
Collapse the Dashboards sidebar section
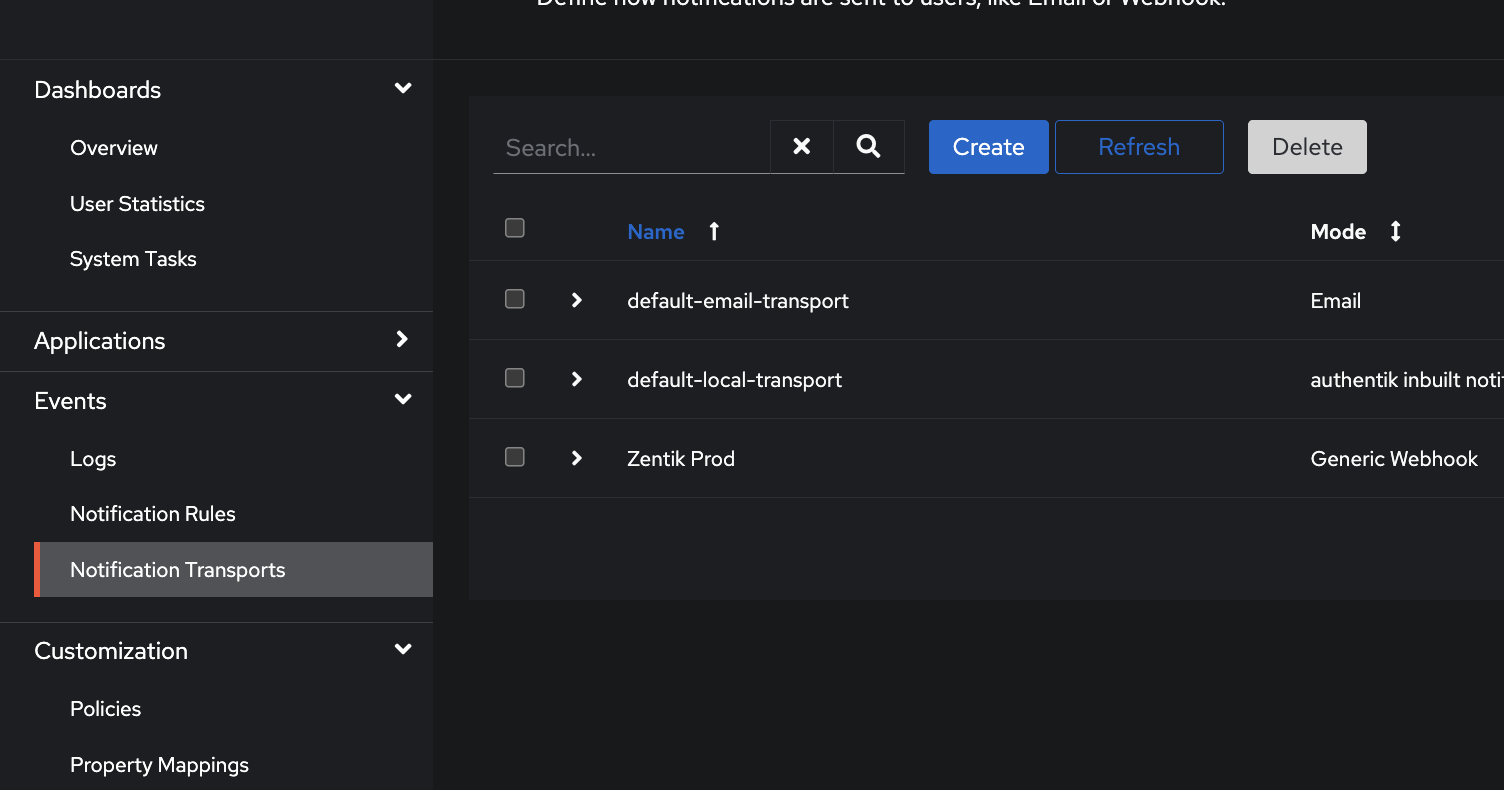(x=403, y=89)
